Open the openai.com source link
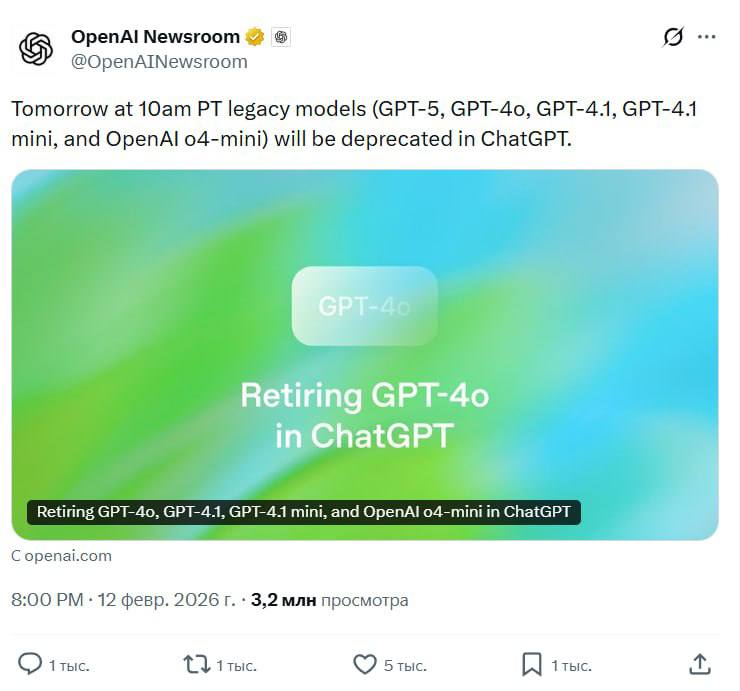 (62, 556)
